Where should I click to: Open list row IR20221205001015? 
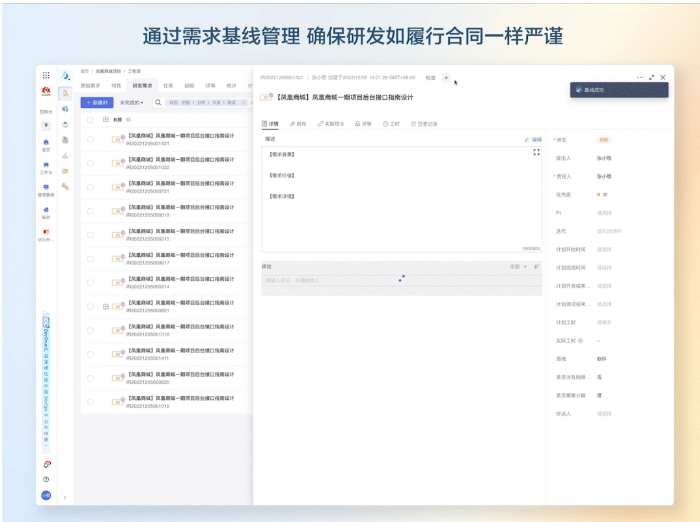click(x=166, y=402)
